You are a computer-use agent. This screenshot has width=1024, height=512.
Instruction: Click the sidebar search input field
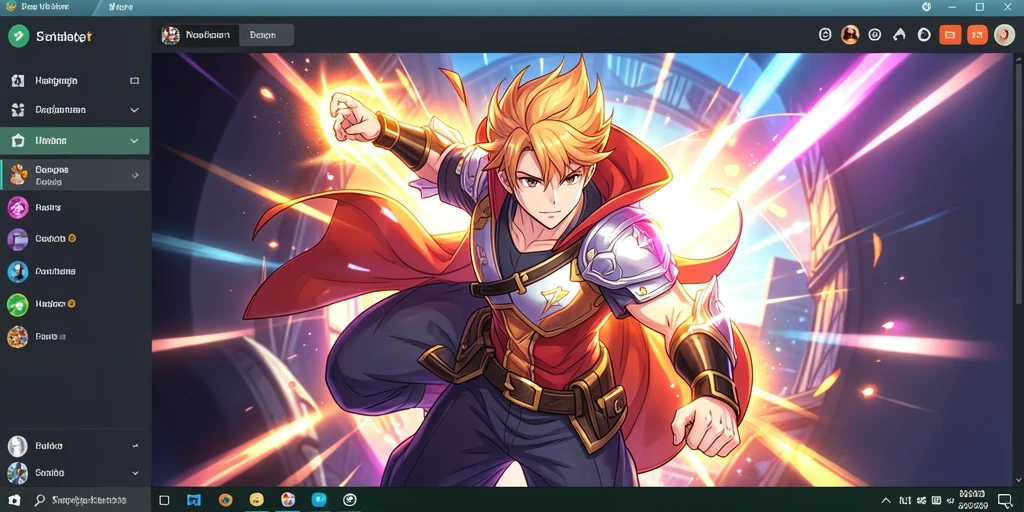click(91, 500)
